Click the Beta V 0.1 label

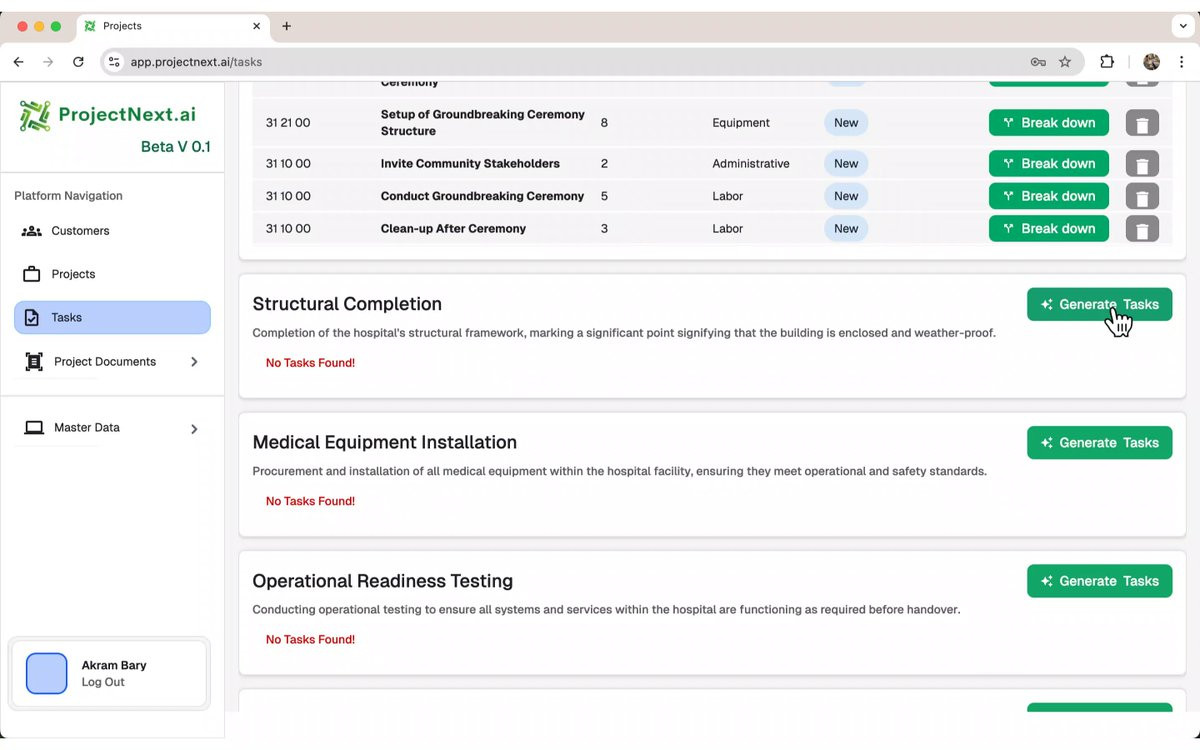[175, 147]
